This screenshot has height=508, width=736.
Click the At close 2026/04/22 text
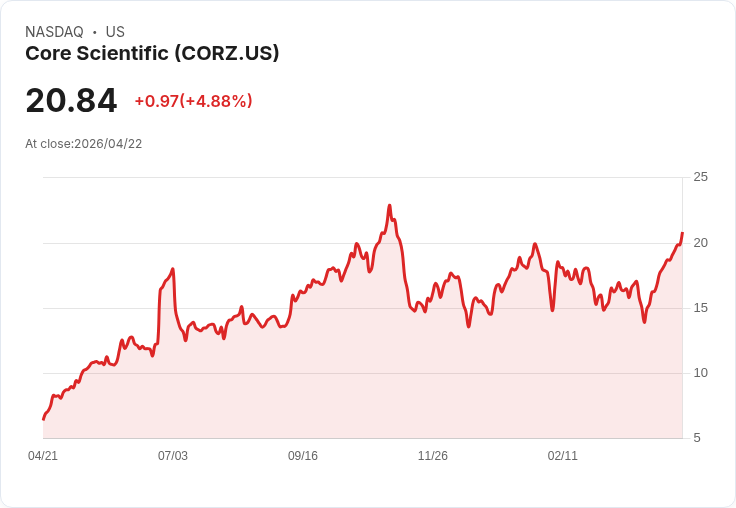point(84,144)
